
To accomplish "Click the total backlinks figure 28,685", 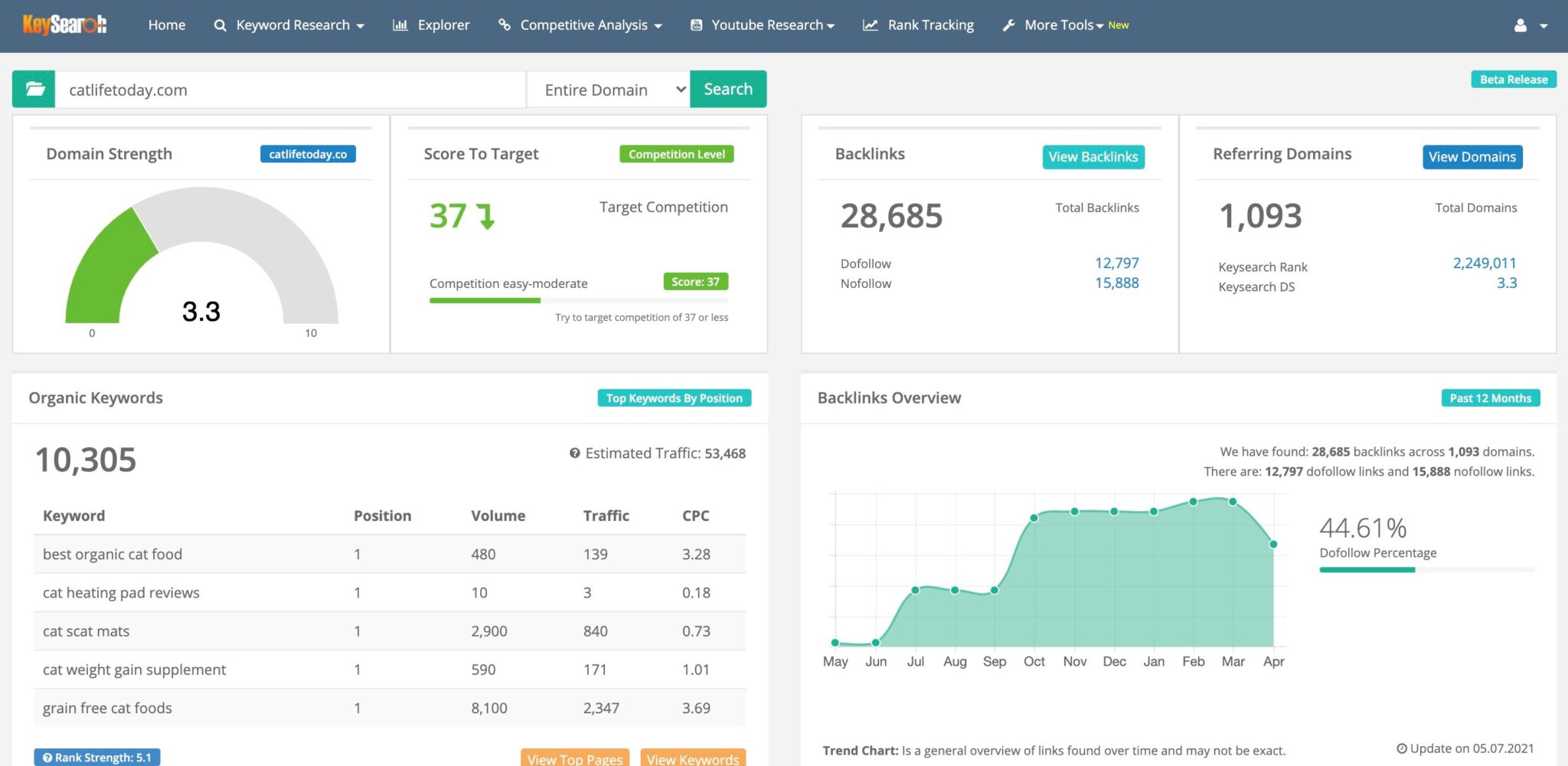I will pos(891,216).
